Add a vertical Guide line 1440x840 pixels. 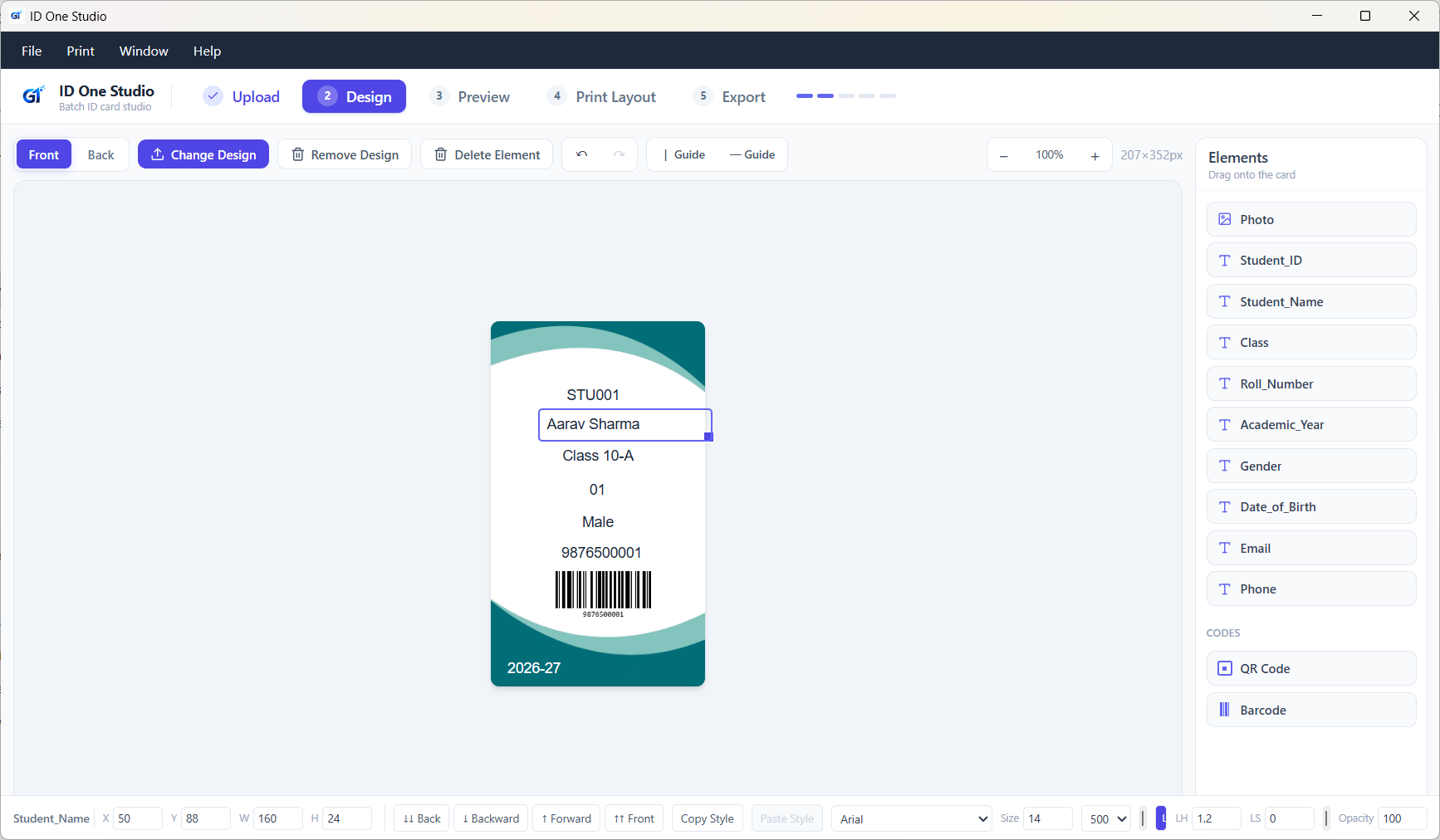(684, 154)
